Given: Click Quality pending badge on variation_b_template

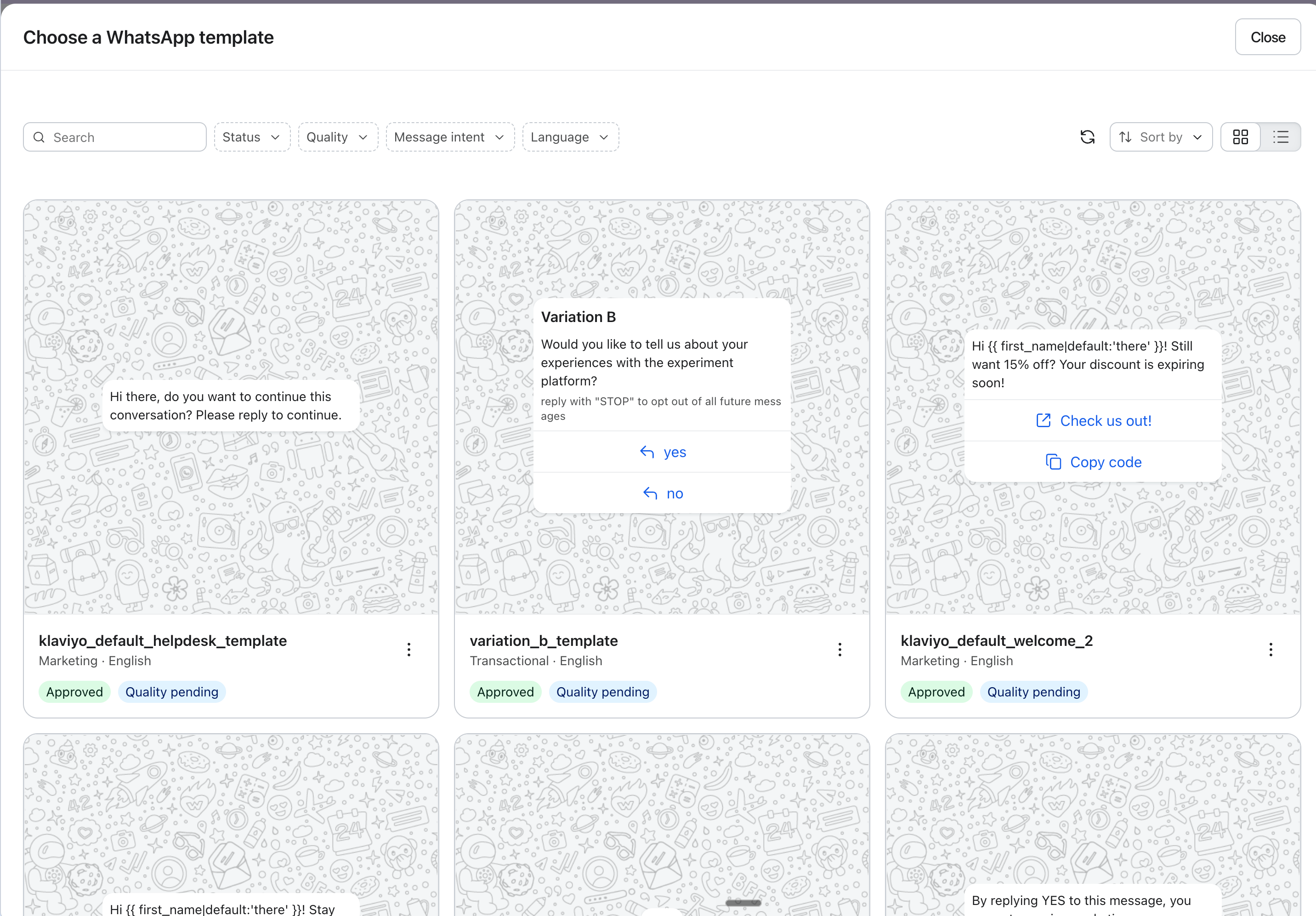Looking at the screenshot, I should (x=602, y=691).
